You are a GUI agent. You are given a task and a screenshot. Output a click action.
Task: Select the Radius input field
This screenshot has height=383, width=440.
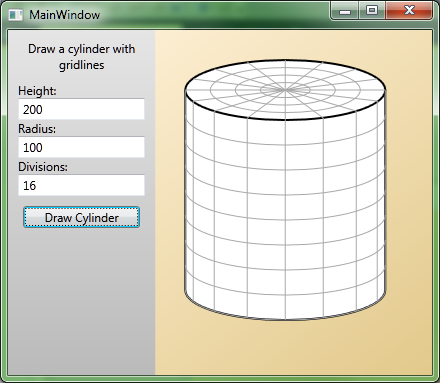[x=81, y=147]
